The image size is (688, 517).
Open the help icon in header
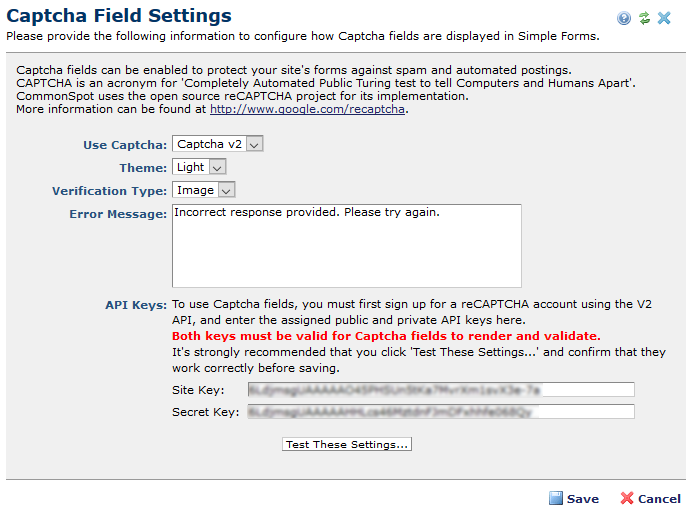(x=625, y=18)
